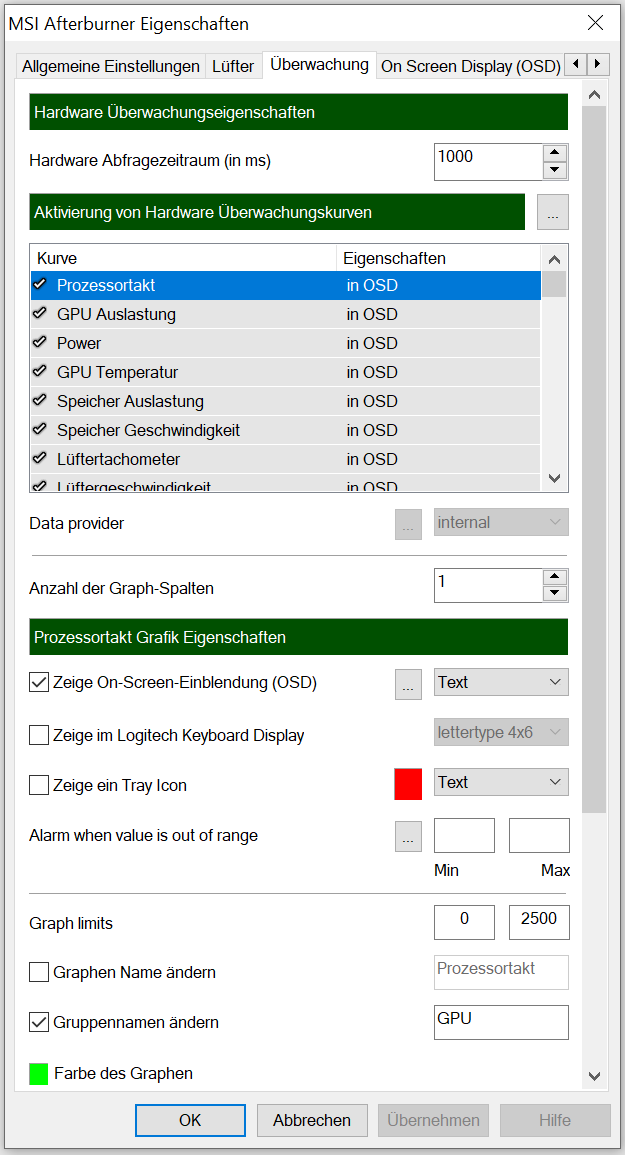Click the Gruppennamen field containing GPU

(501, 1022)
